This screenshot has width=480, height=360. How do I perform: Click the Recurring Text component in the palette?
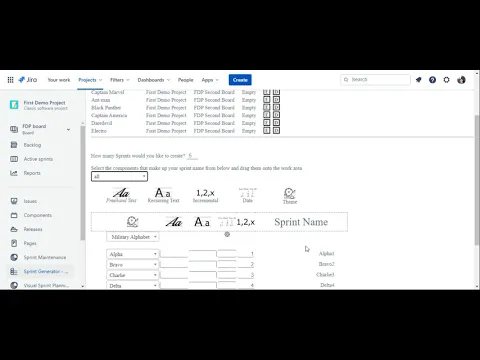click(x=163, y=195)
